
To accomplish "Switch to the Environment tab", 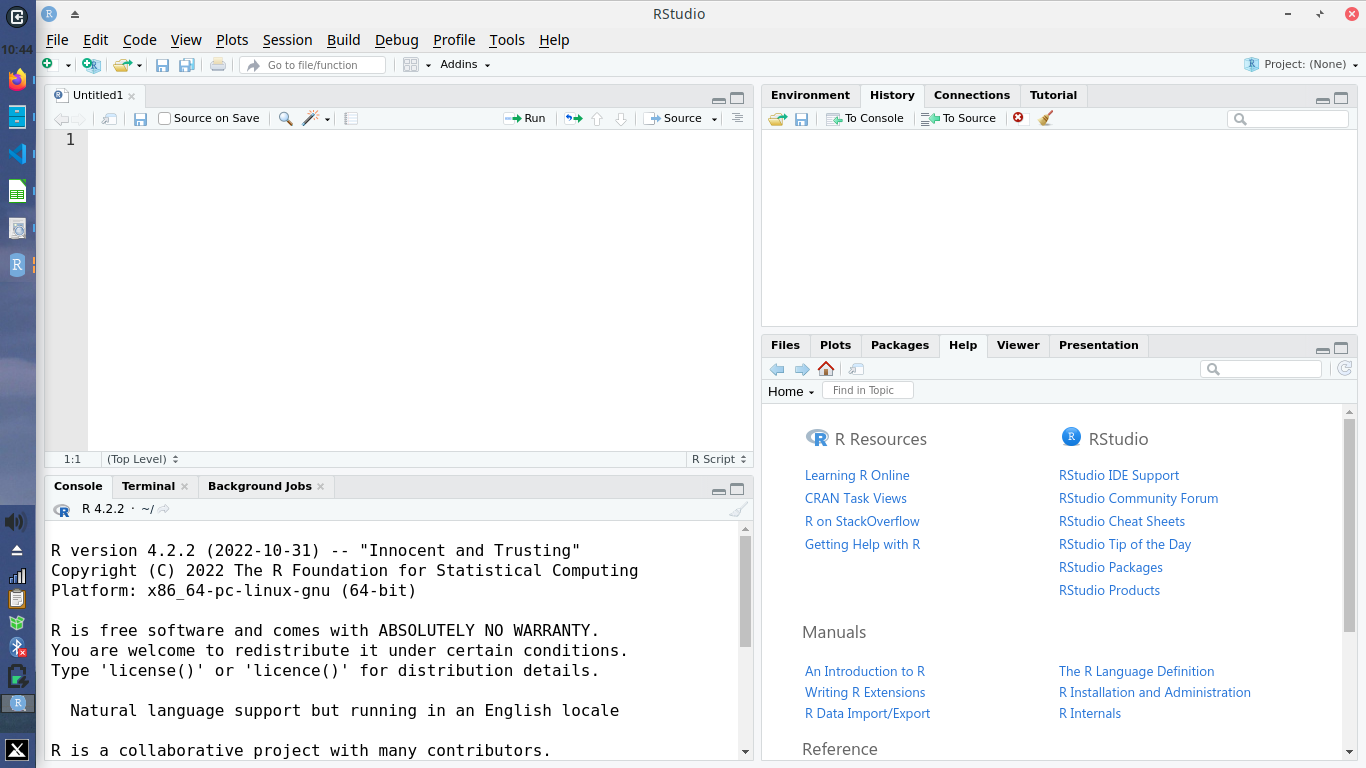I will pyautogui.click(x=810, y=95).
